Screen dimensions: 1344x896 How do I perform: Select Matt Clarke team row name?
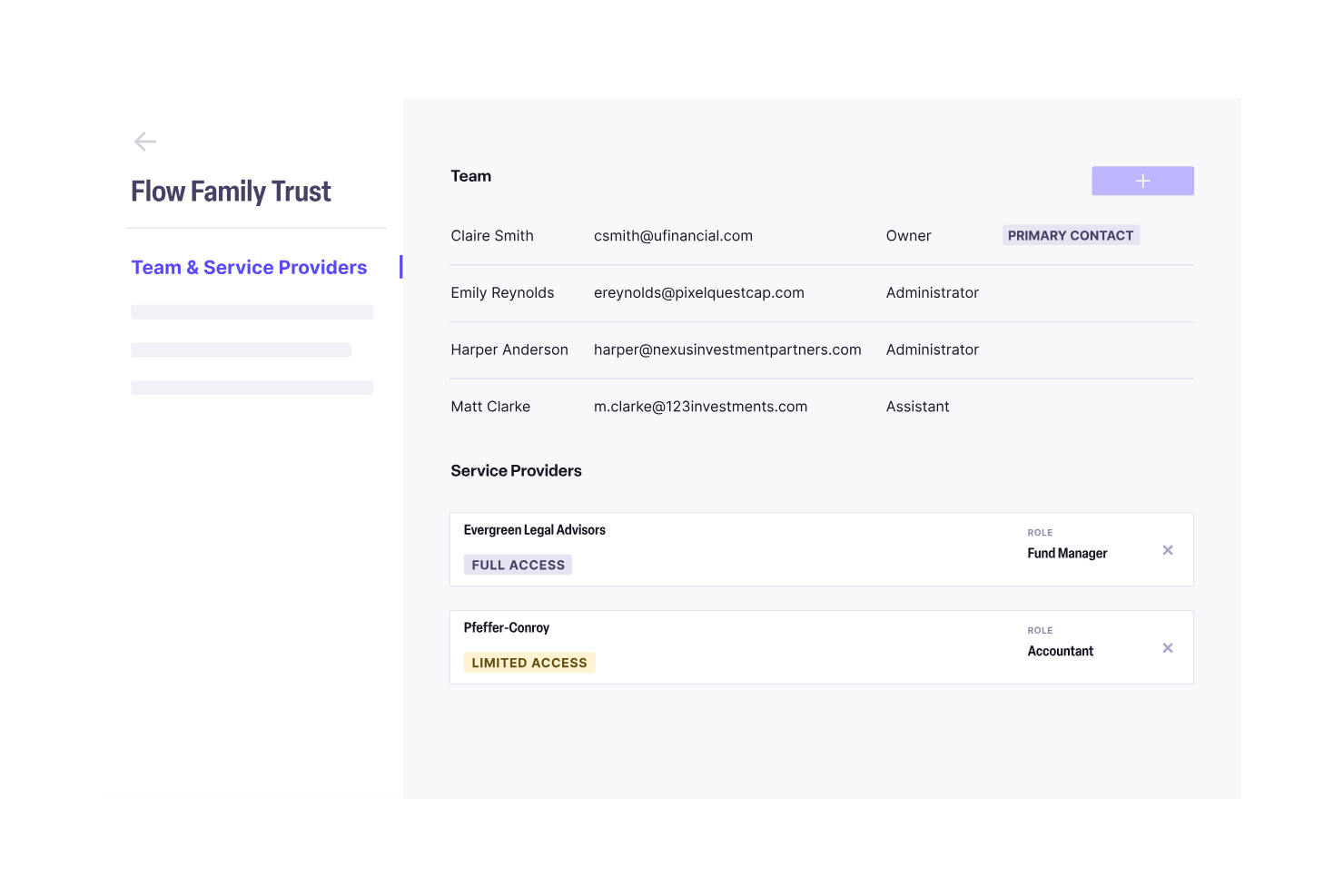click(490, 407)
